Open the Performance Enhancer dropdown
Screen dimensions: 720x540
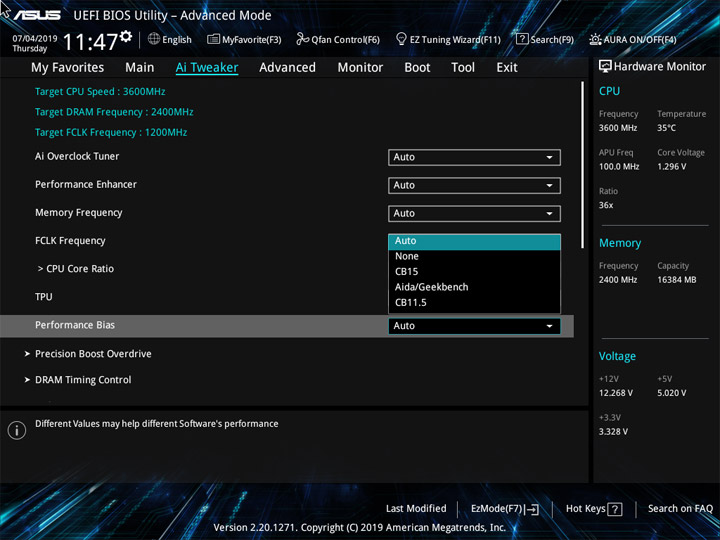tap(474, 186)
